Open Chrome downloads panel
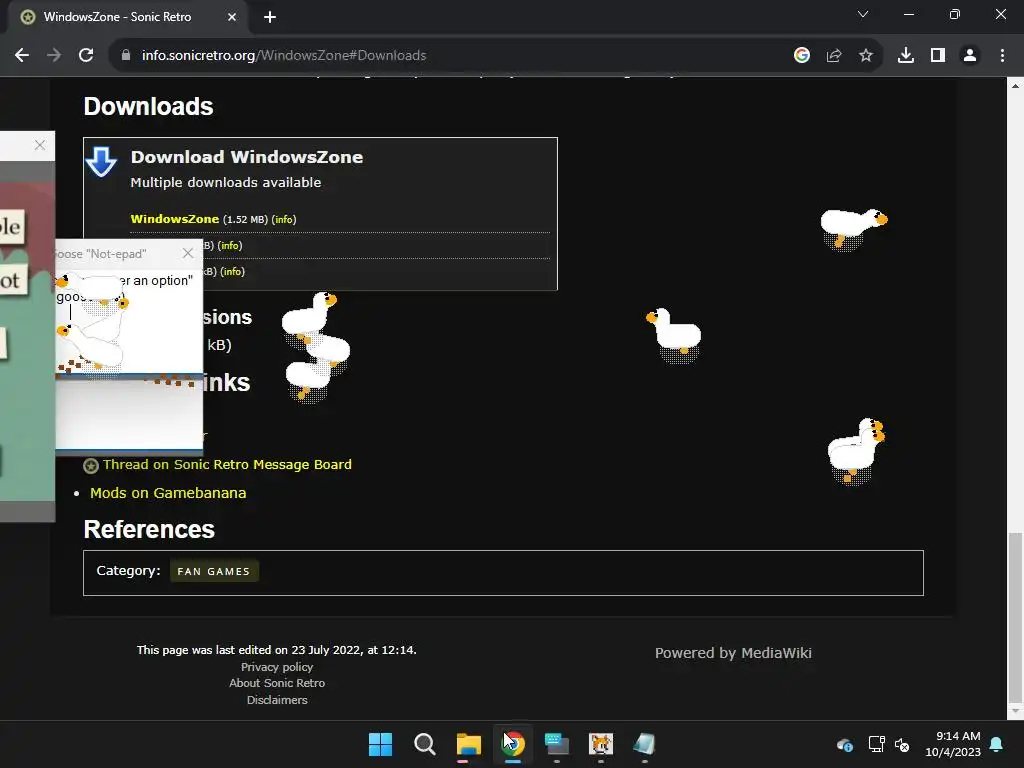The height and width of the screenshot is (768, 1024). click(906, 56)
